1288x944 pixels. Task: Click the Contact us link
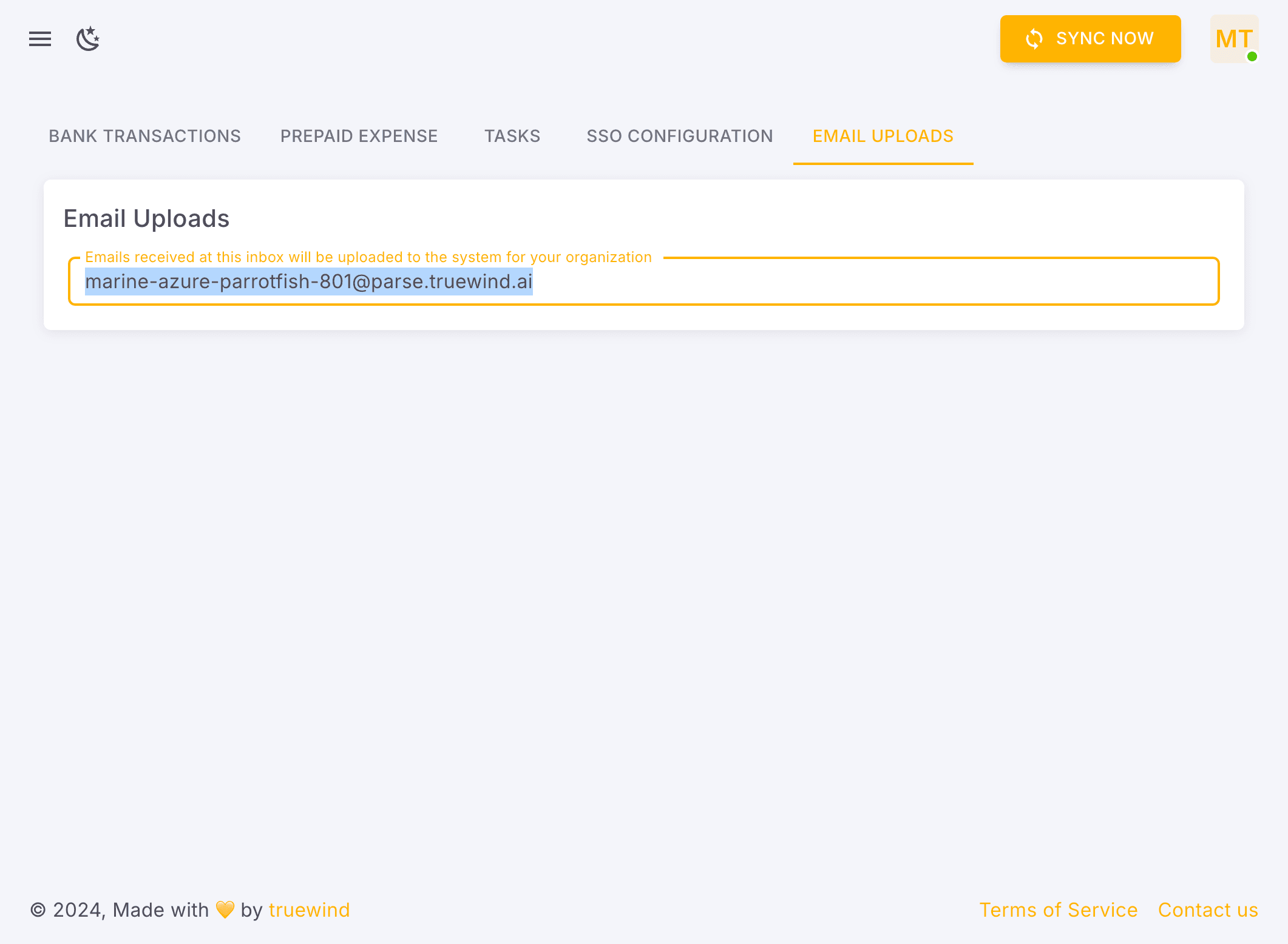click(1208, 909)
